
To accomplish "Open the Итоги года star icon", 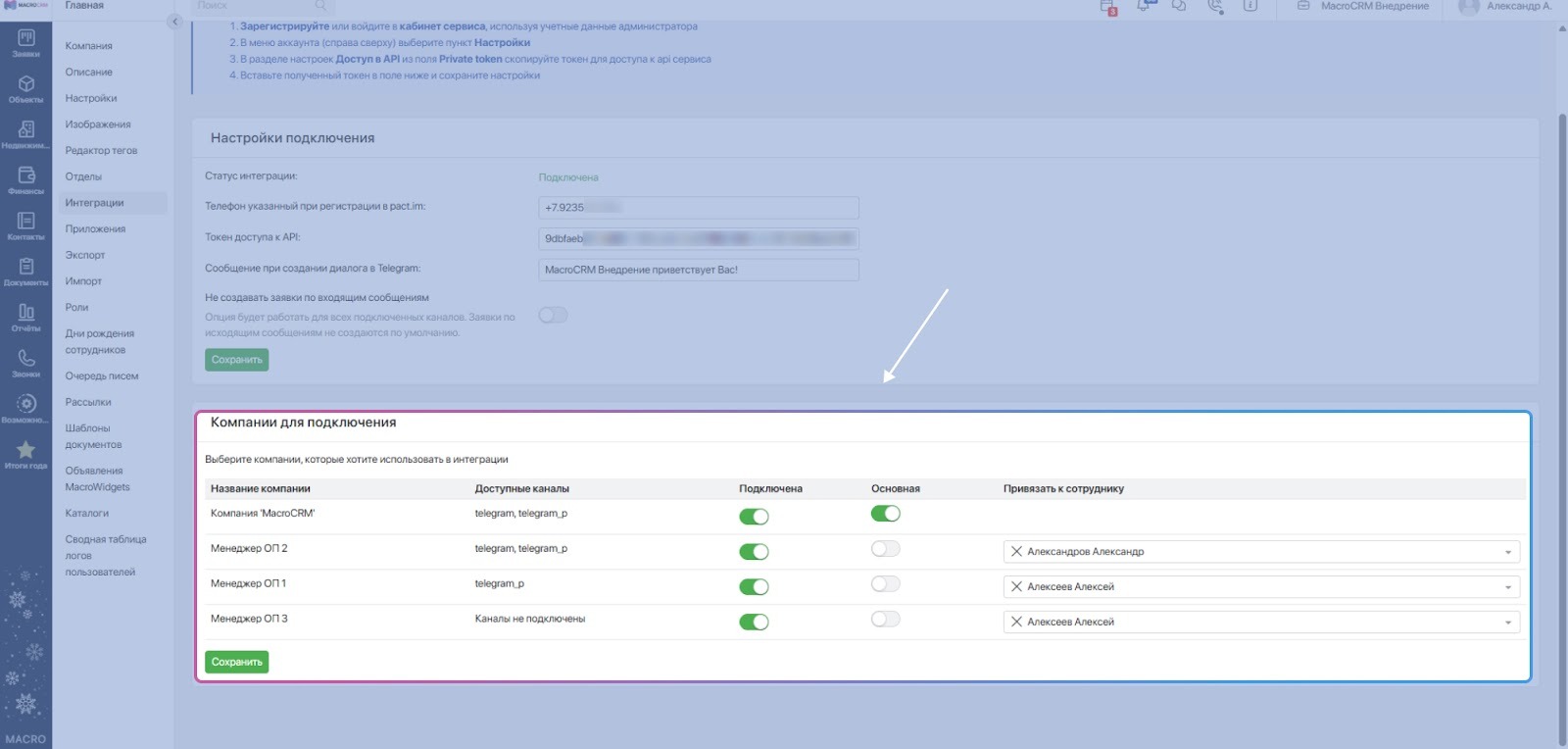I will (25, 454).
